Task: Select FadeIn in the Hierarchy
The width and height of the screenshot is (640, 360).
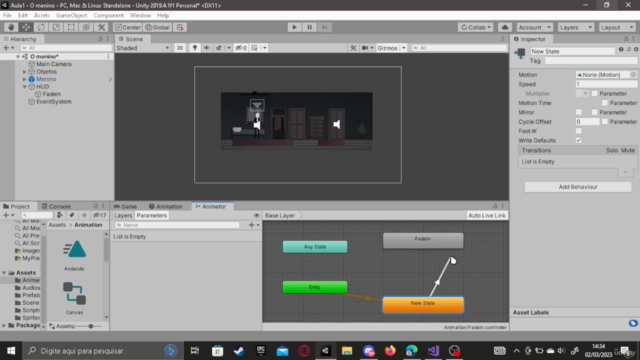Action: (x=52, y=94)
